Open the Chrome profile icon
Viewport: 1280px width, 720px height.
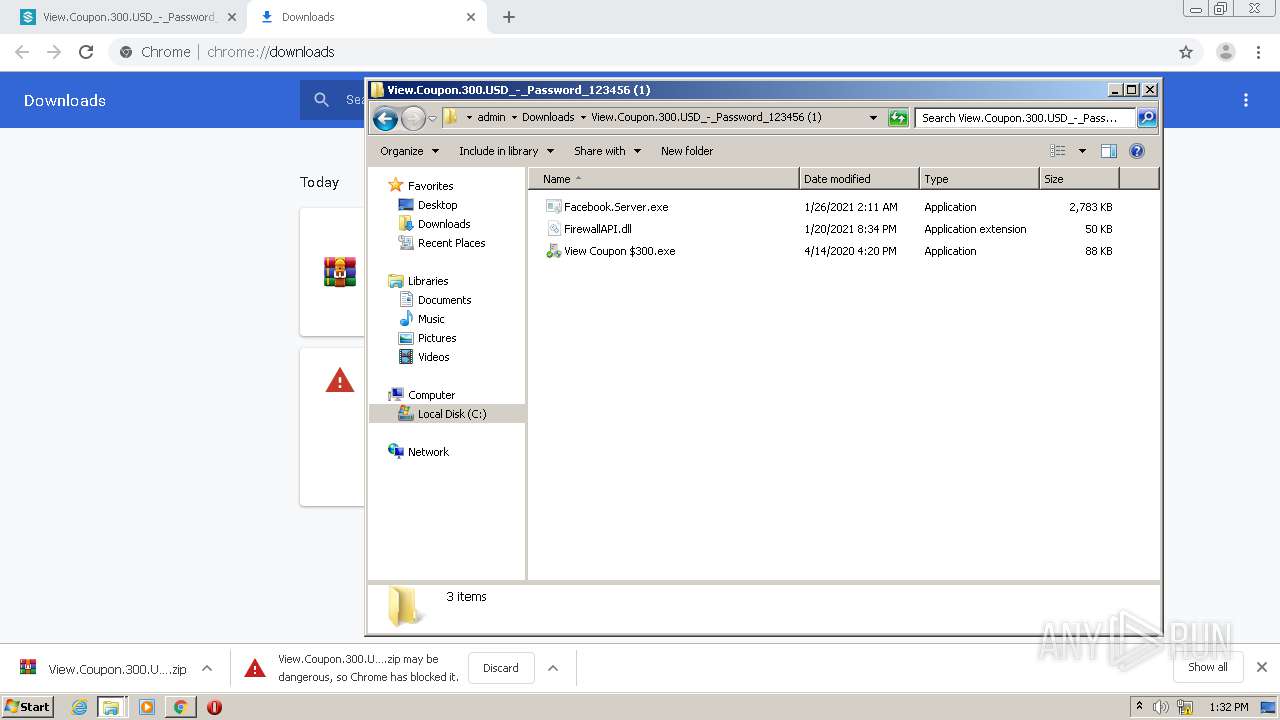coord(1226,52)
